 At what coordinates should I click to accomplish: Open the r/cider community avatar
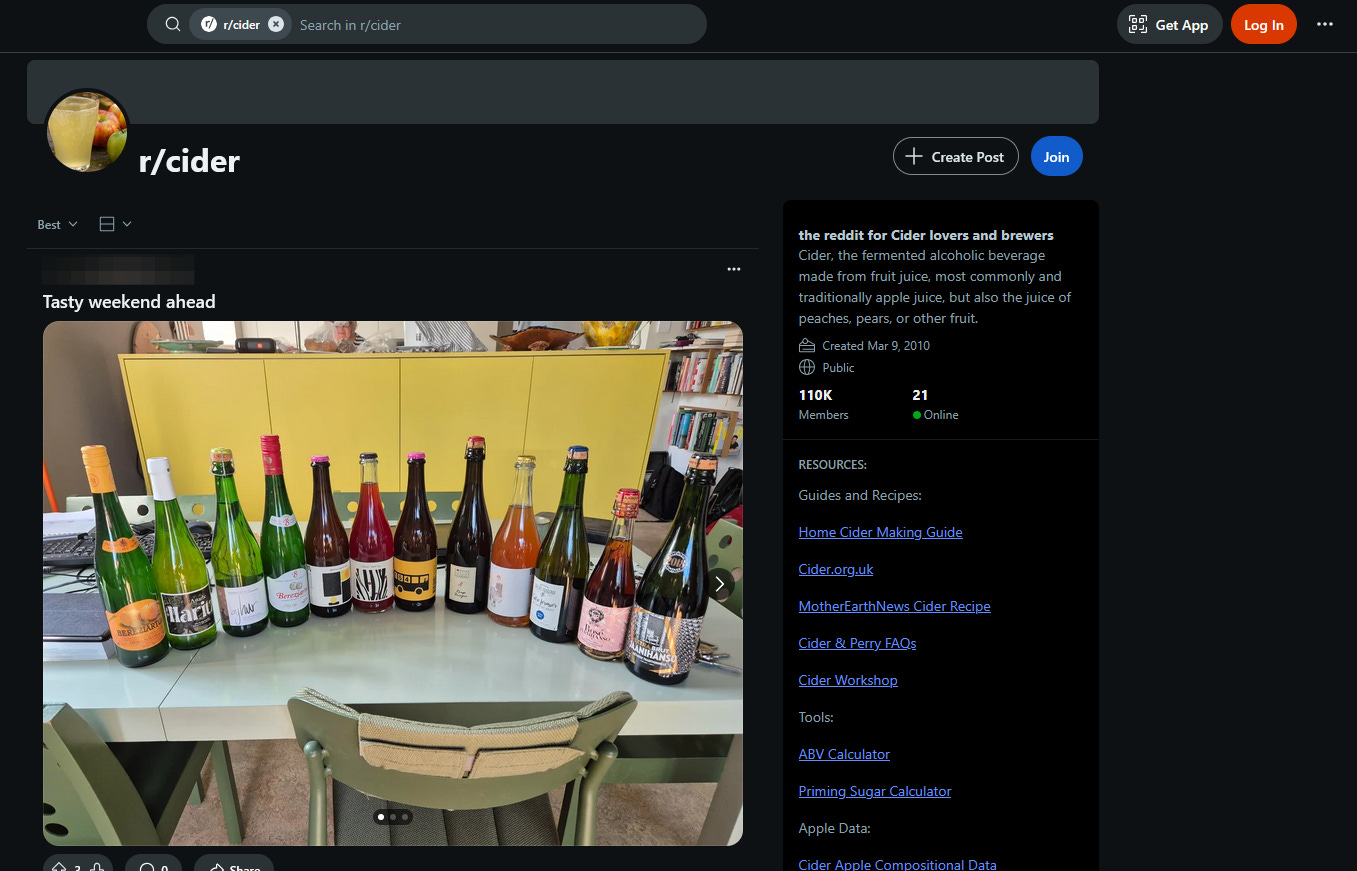[x=87, y=132]
